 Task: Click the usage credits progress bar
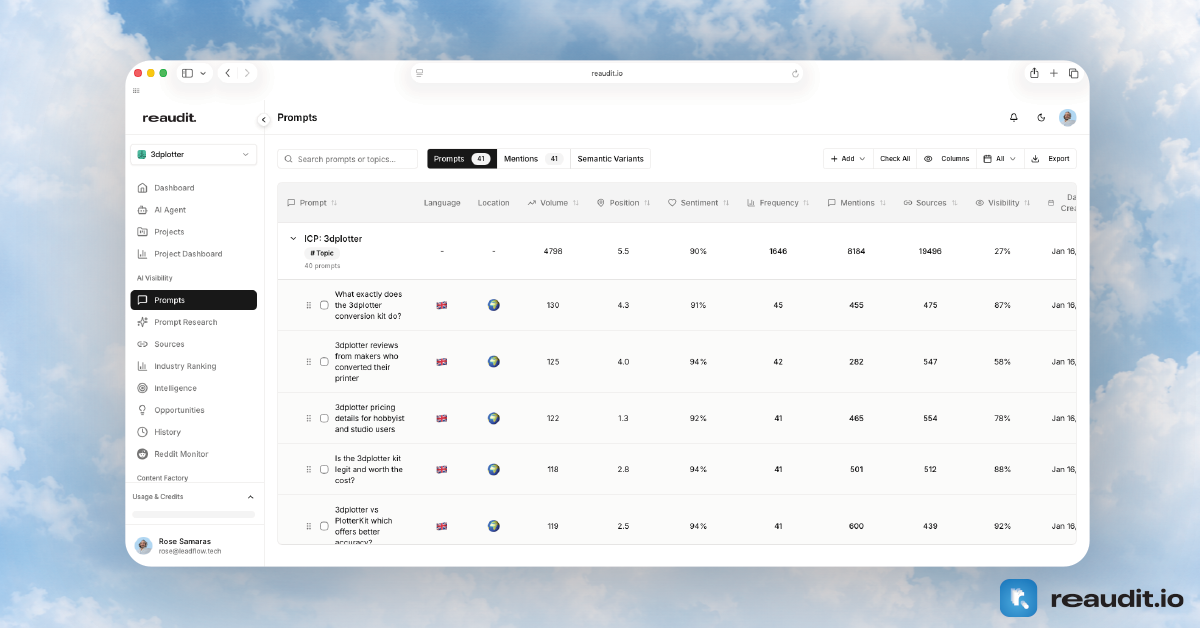point(193,515)
